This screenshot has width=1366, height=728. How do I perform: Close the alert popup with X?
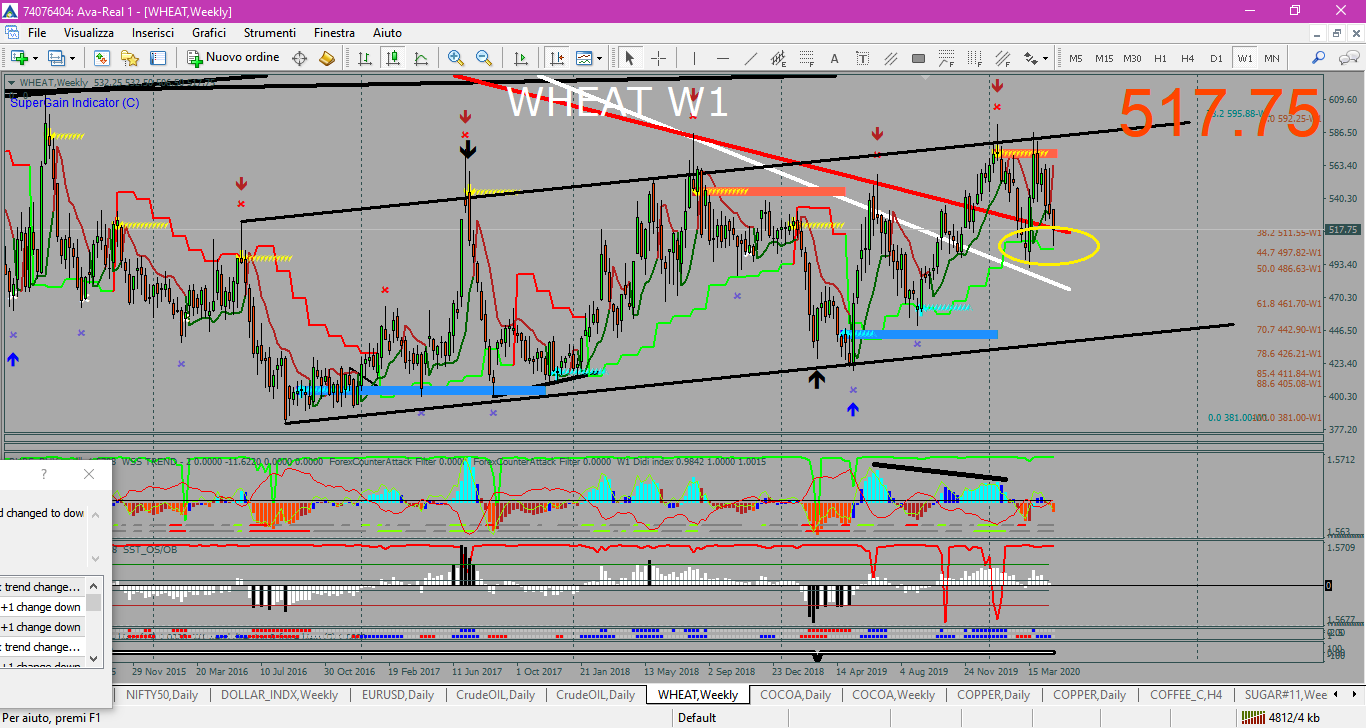pos(88,474)
